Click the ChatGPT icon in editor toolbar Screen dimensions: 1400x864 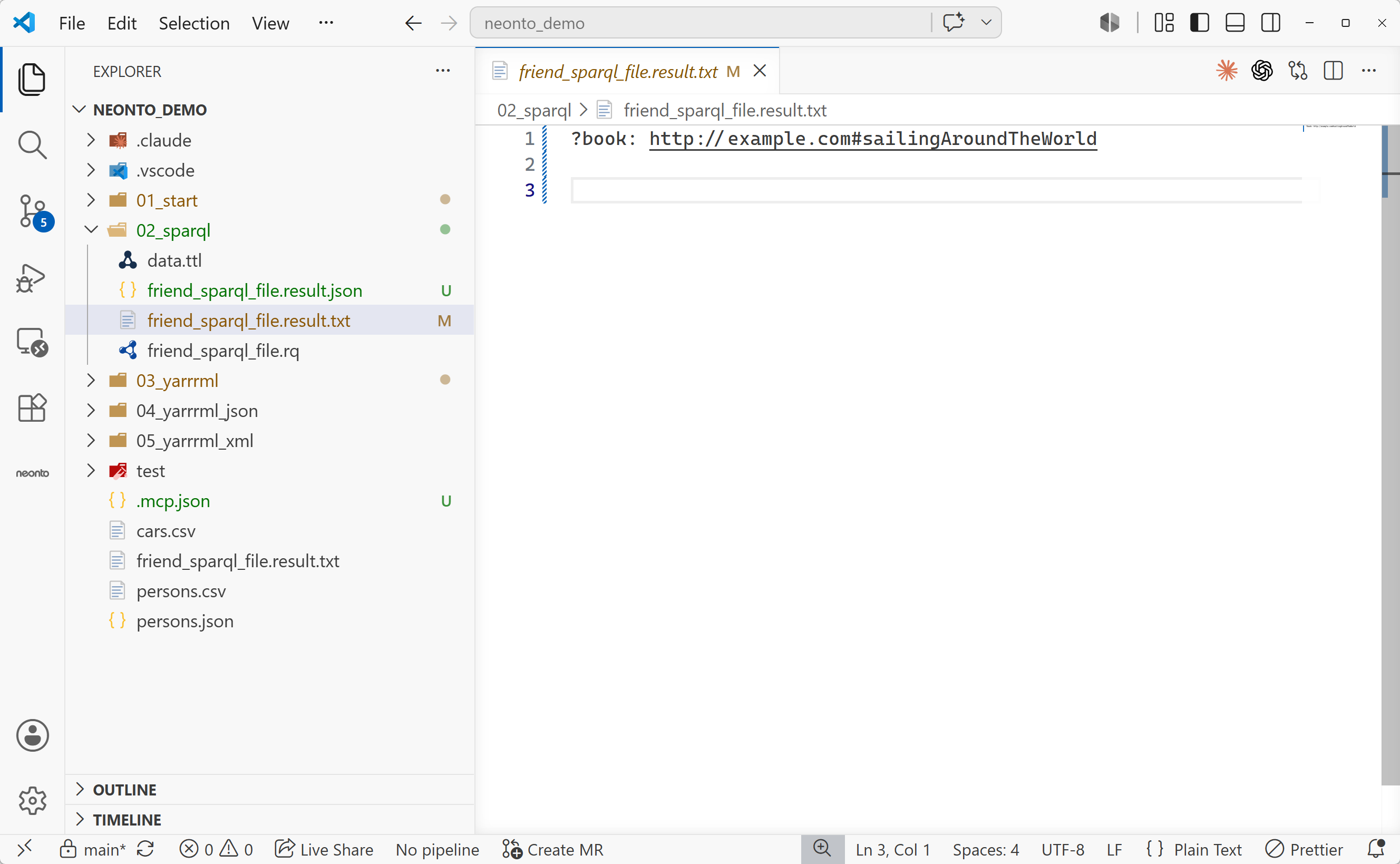1262,71
